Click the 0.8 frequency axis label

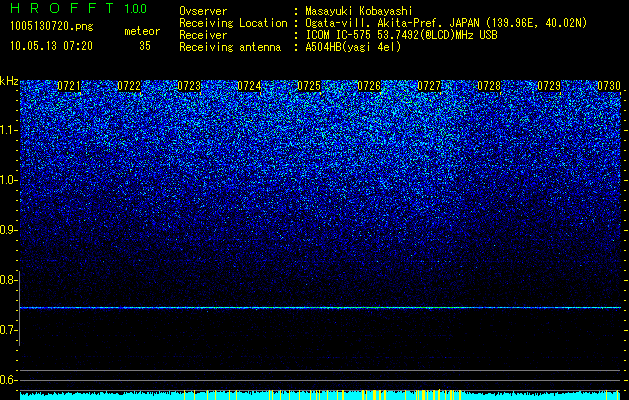coord(8,280)
